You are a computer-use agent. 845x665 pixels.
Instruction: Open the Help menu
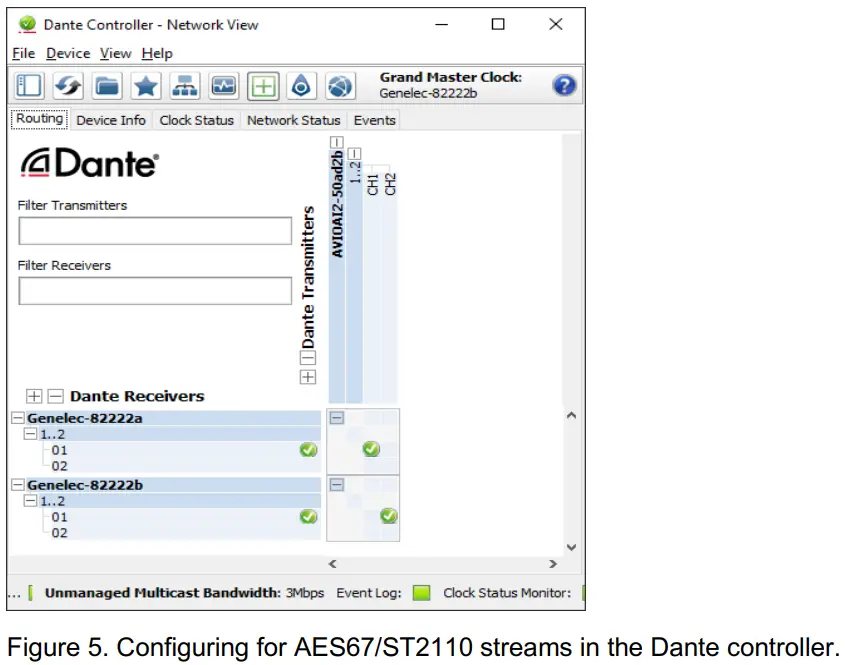157,53
